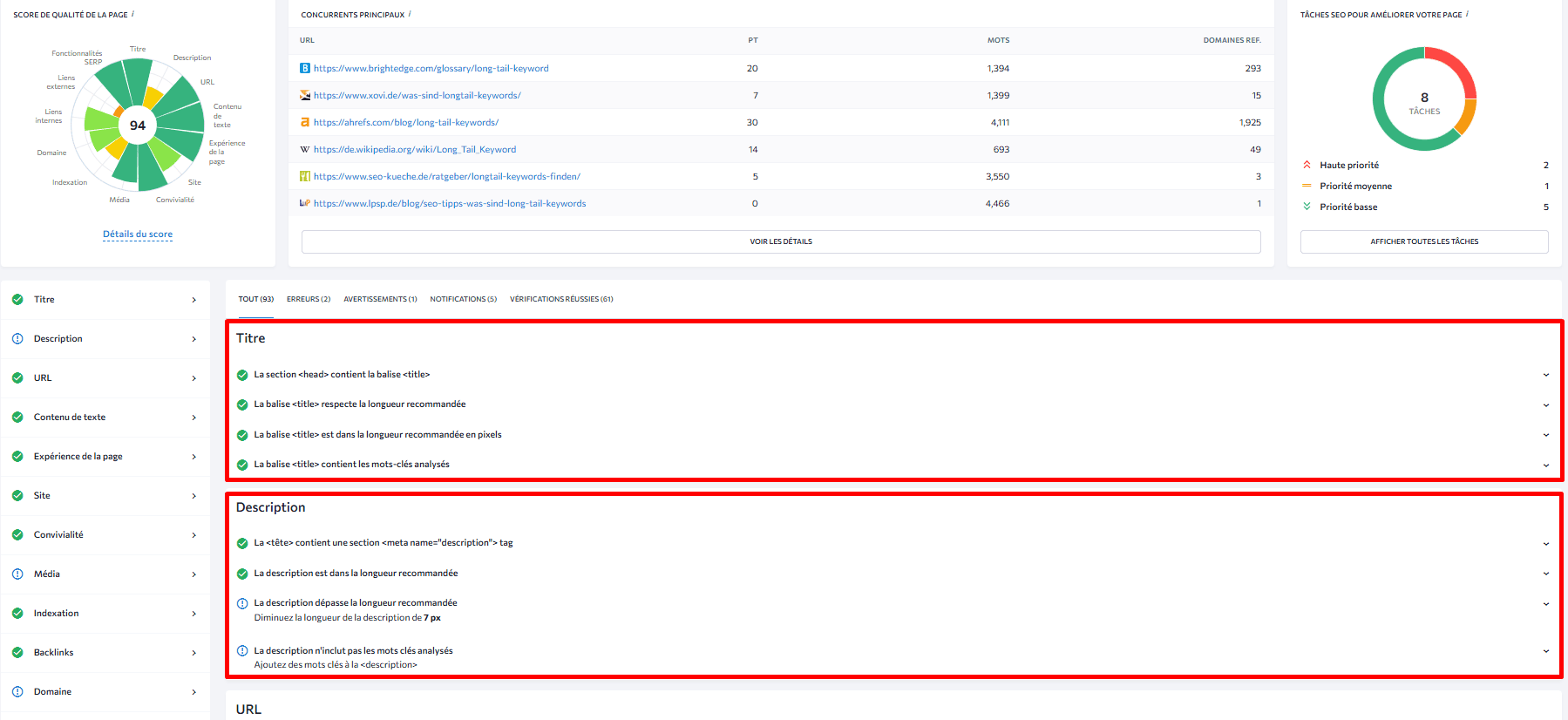Click green check icon beside Titre in sidebar
Viewport: 1568px width, 720px height.
pyautogui.click(x=17, y=299)
